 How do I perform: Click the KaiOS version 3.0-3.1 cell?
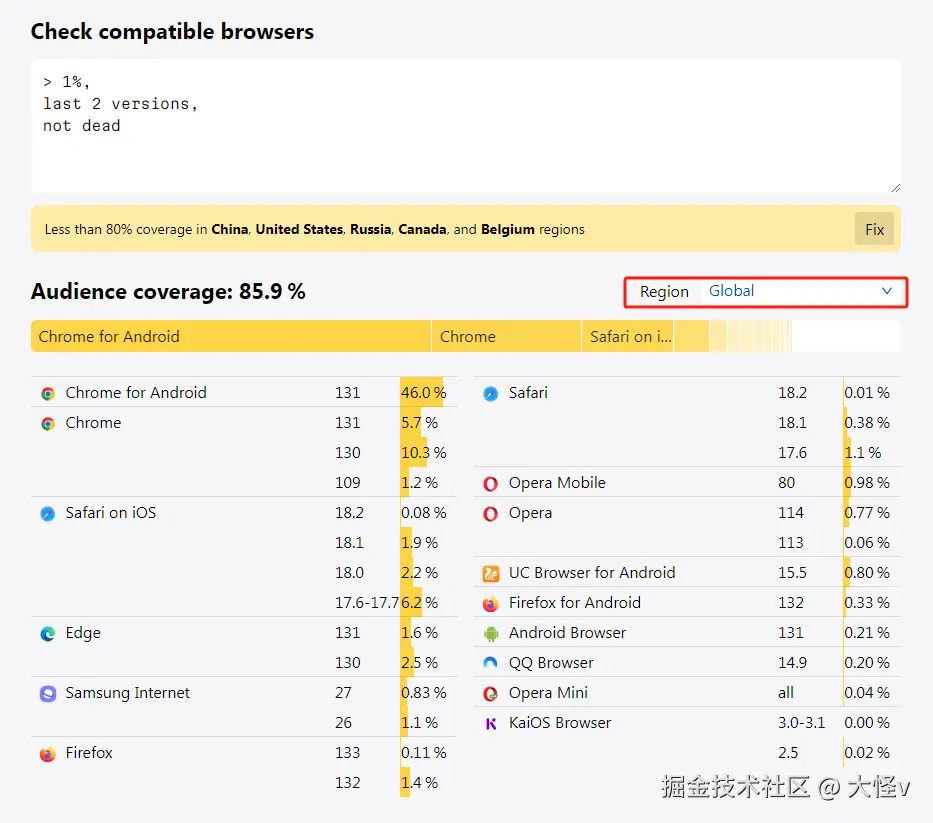click(x=801, y=722)
